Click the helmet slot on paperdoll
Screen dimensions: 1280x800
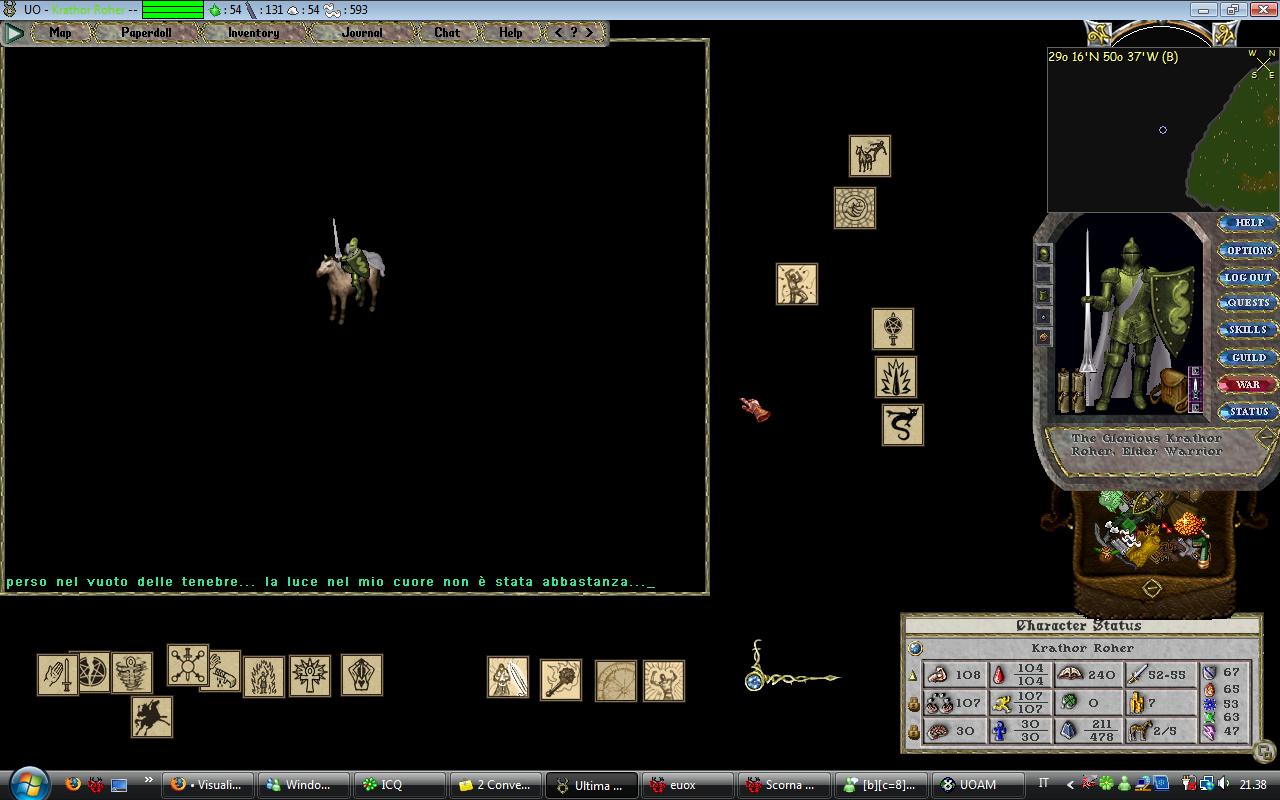(x=1044, y=254)
